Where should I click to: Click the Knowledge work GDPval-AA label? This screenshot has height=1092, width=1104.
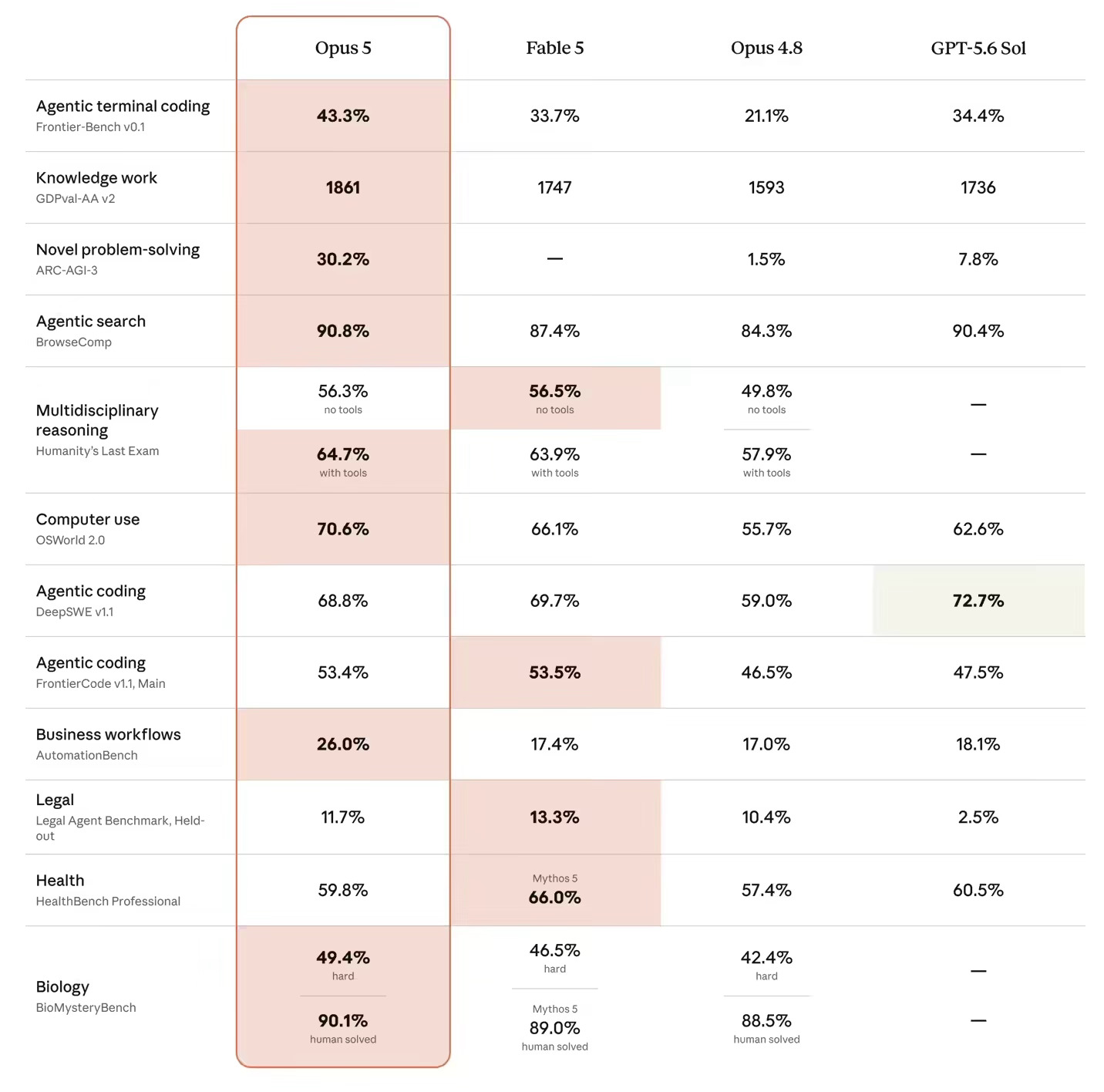(x=96, y=187)
